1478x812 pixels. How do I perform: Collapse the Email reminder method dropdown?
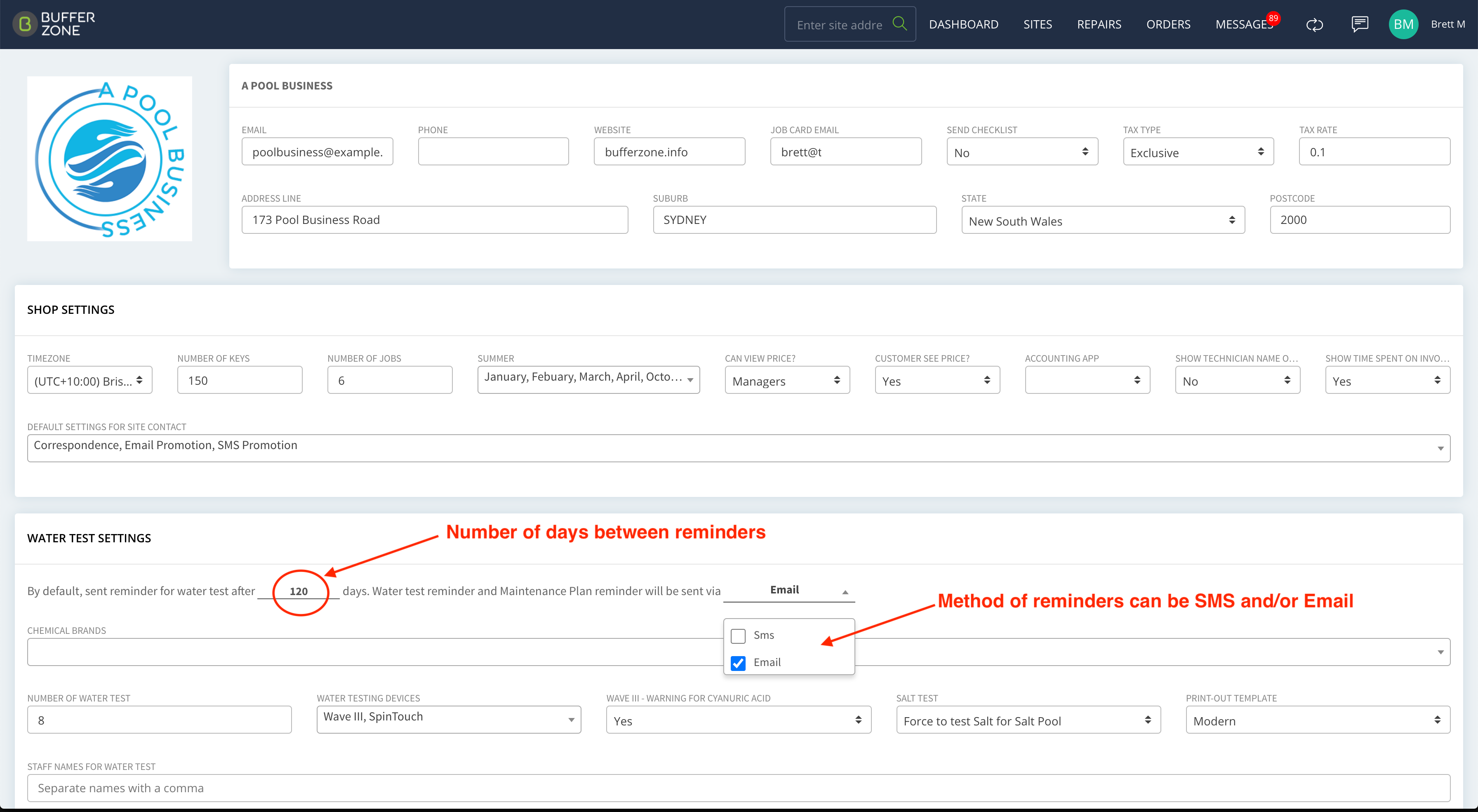tap(789, 591)
